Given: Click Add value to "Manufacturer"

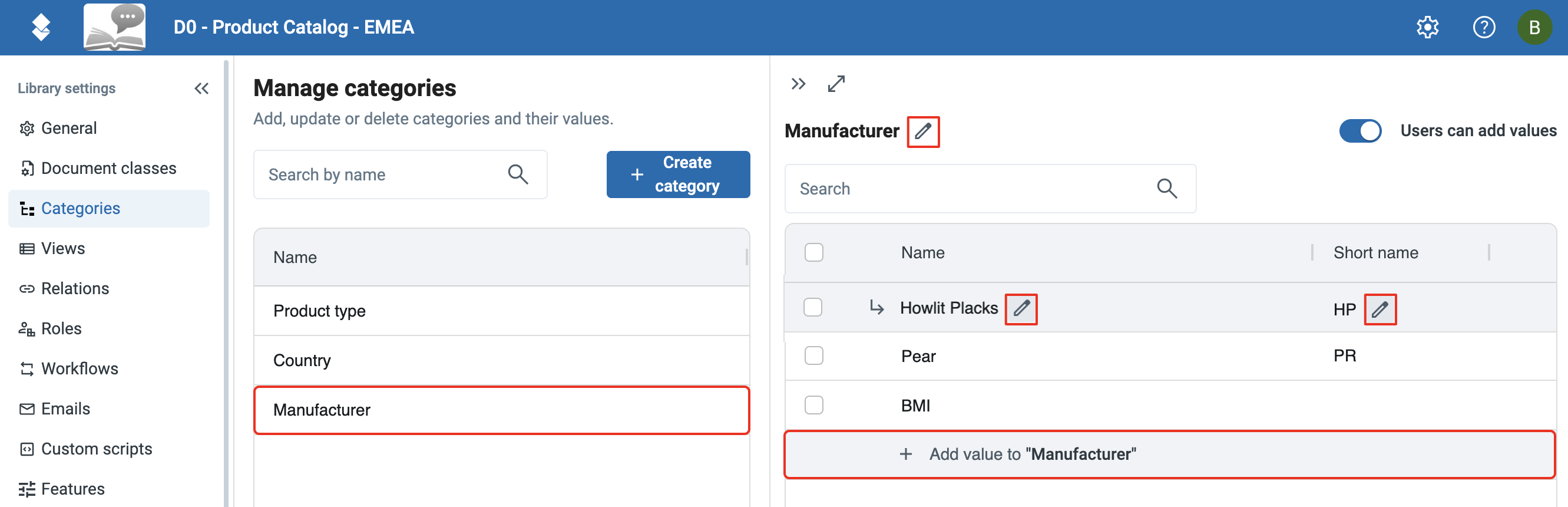Looking at the screenshot, I should click(1170, 455).
